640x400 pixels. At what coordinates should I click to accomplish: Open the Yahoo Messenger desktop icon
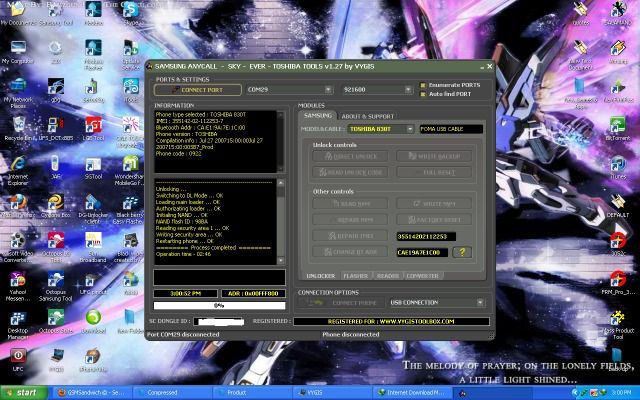pos(18,287)
